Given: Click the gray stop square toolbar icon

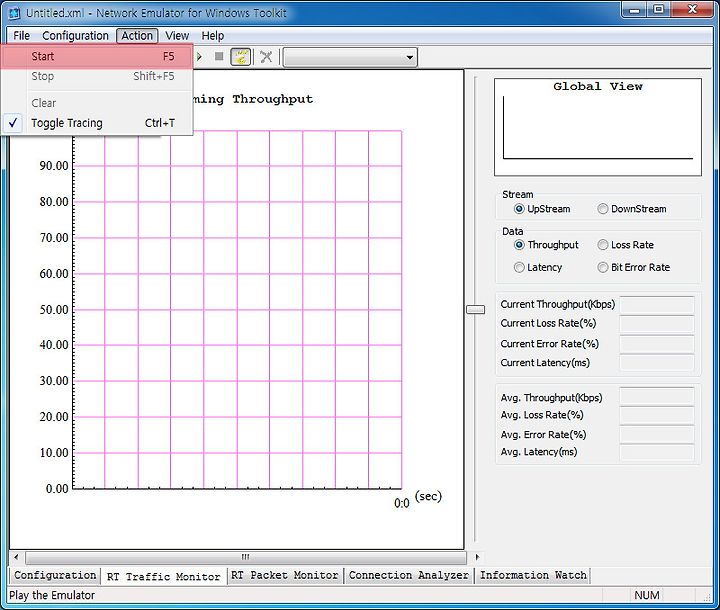Looking at the screenshot, I should pos(219,56).
